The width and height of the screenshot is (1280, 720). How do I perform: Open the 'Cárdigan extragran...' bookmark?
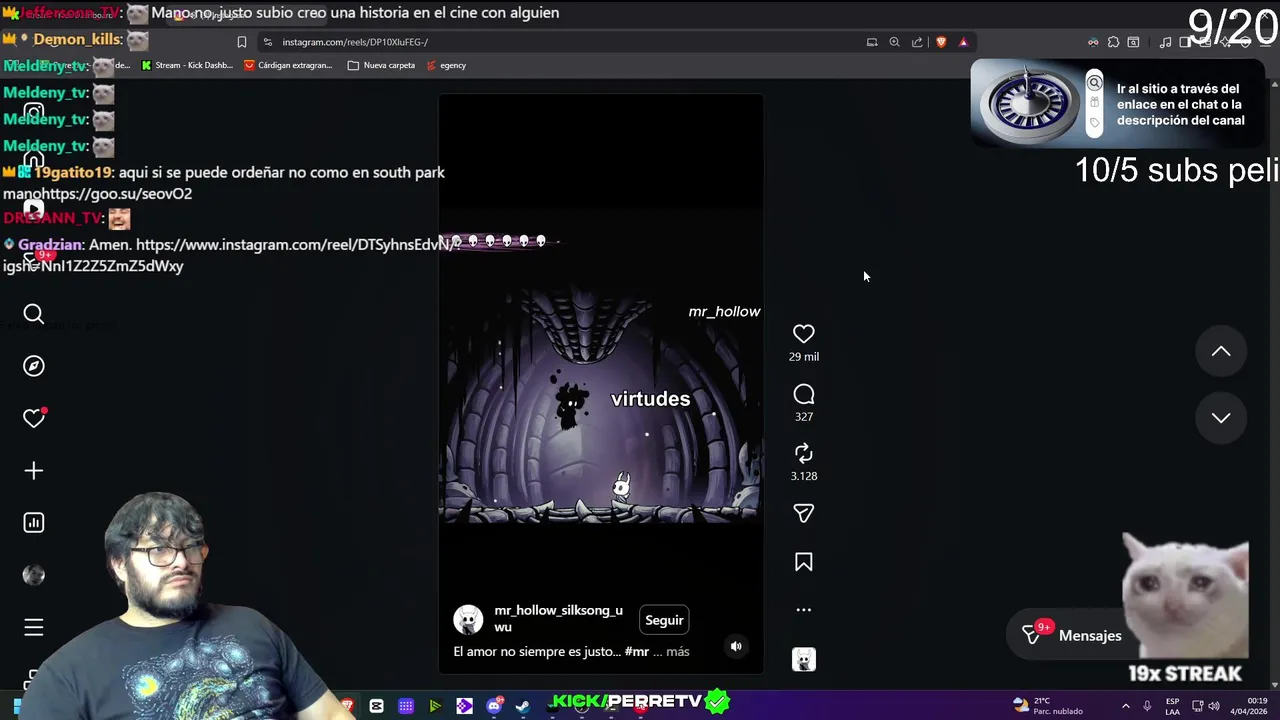288,65
